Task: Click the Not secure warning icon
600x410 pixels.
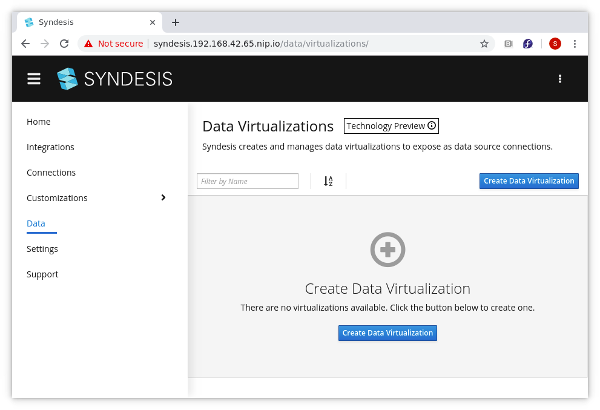Action: click(88, 44)
